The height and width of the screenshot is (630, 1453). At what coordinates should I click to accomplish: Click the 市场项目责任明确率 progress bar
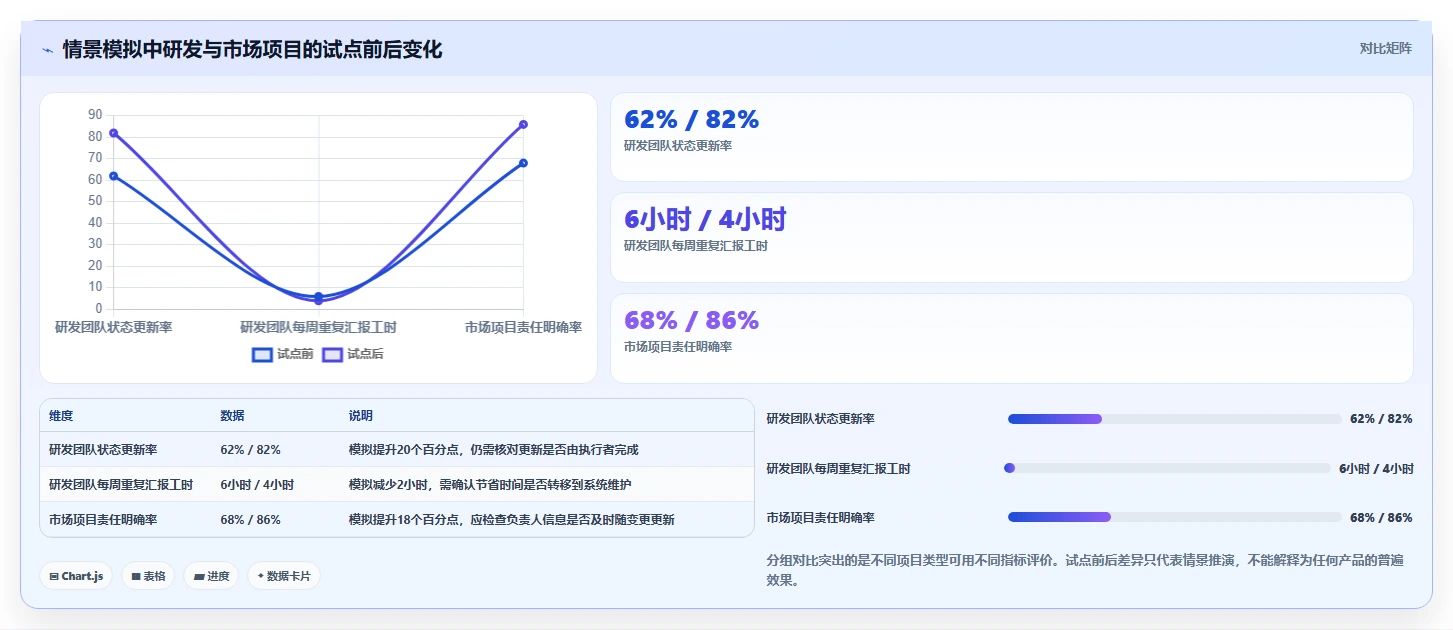1174,517
